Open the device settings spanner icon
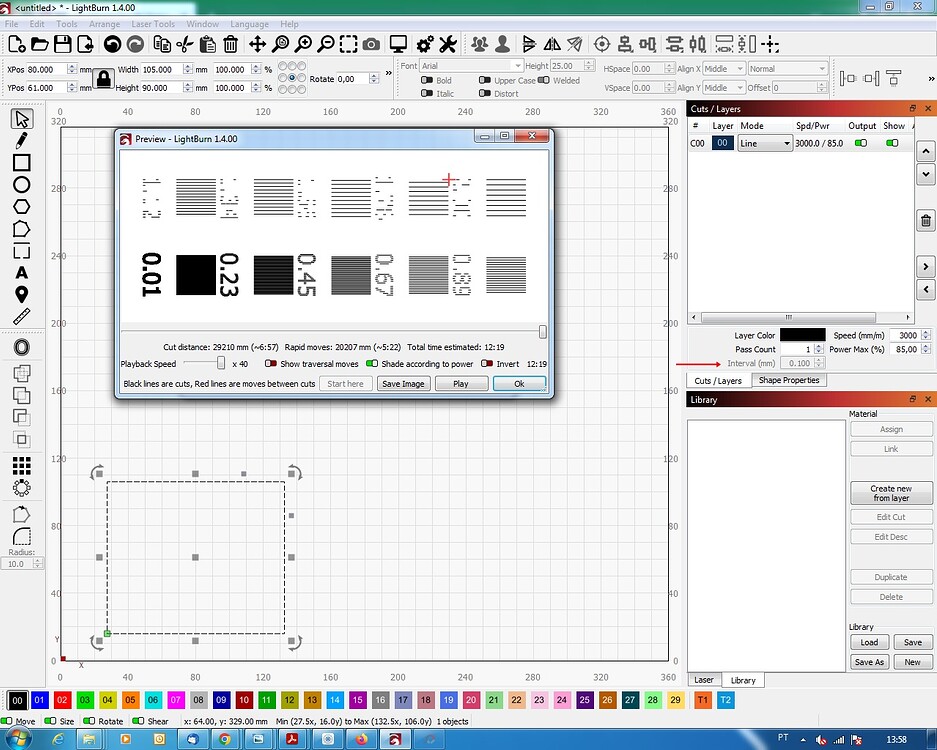 (449, 44)
